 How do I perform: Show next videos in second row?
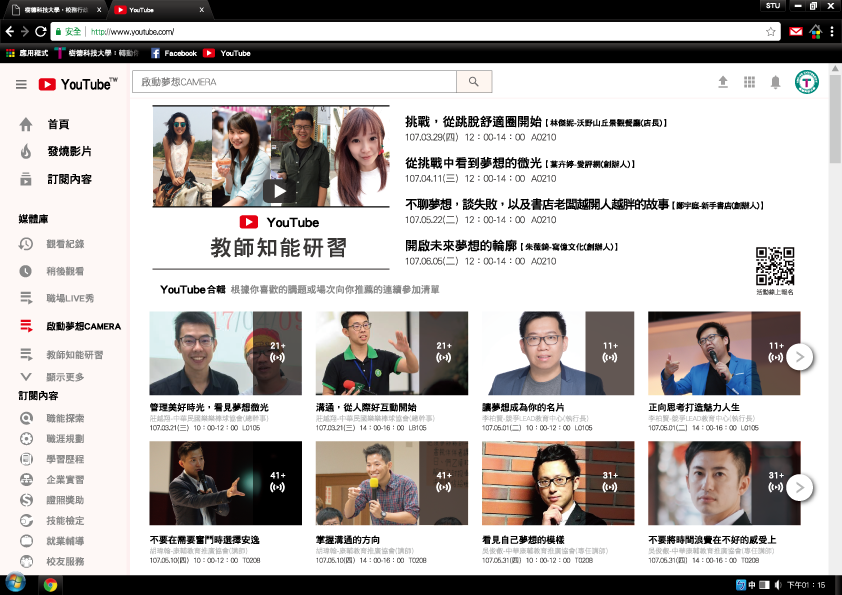[x=800, y=488]
